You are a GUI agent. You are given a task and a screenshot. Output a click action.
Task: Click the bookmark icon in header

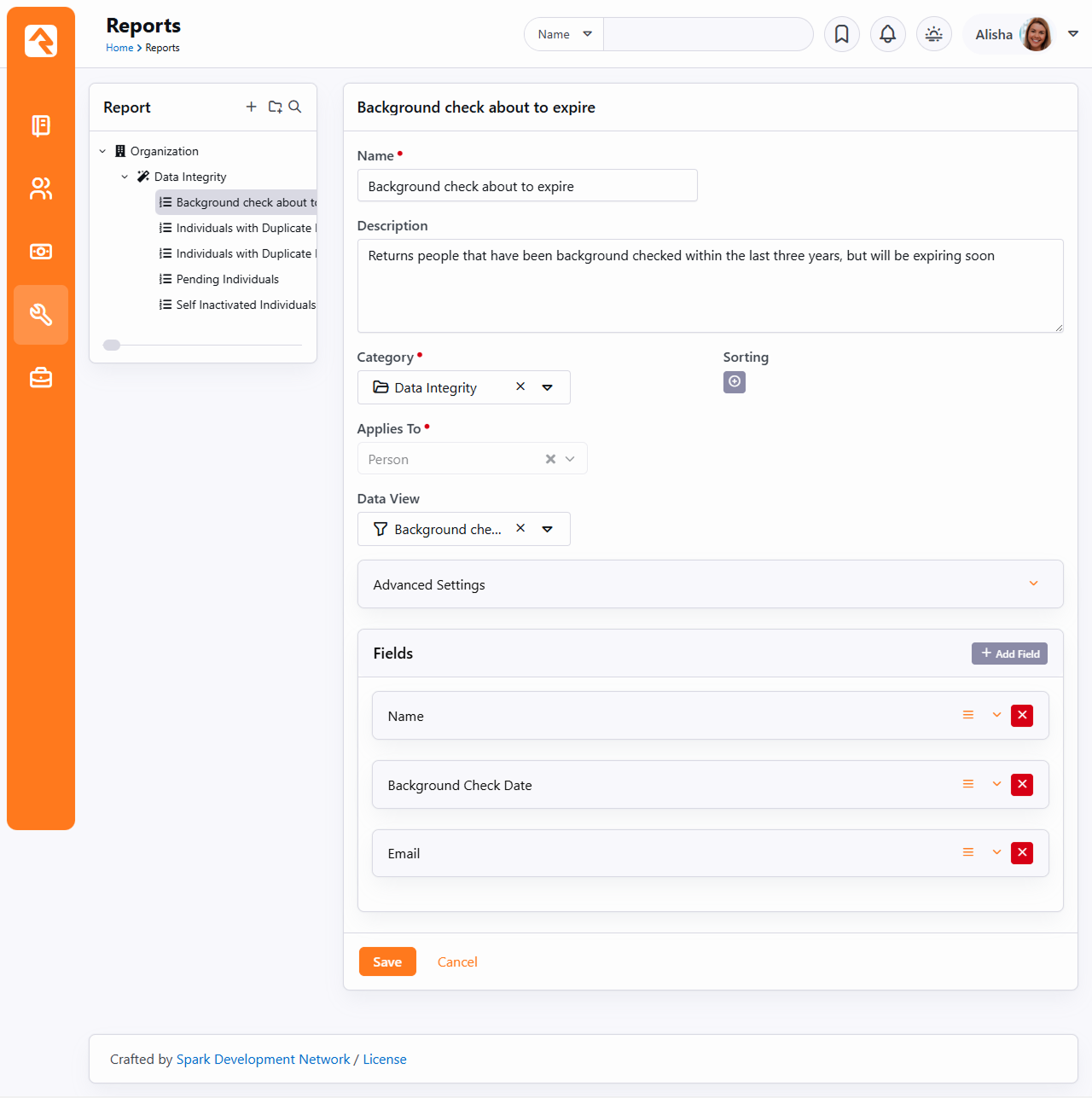[841, 34]
